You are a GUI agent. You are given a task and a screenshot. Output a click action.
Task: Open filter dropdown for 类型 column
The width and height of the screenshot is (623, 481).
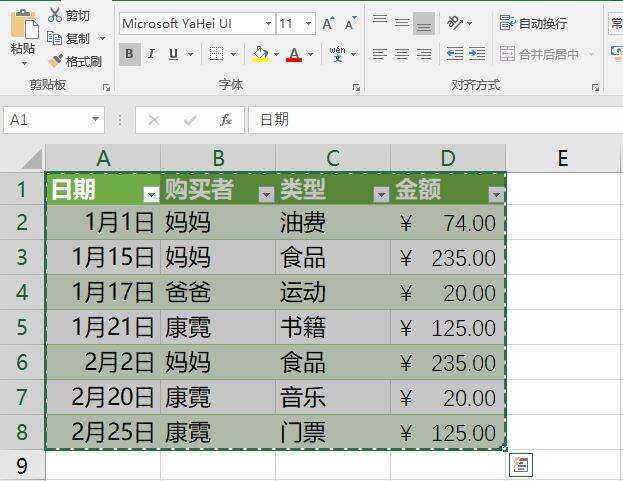tap(381, 194)
